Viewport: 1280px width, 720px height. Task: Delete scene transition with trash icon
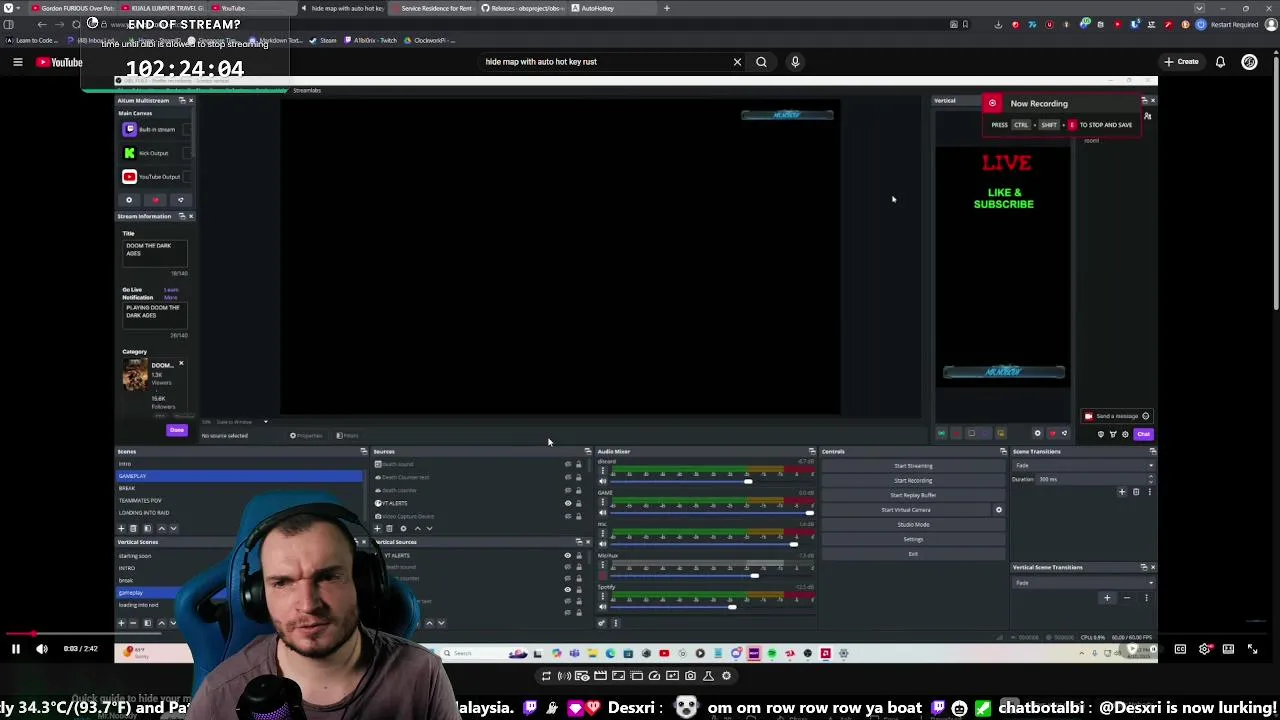point(1136,492)
